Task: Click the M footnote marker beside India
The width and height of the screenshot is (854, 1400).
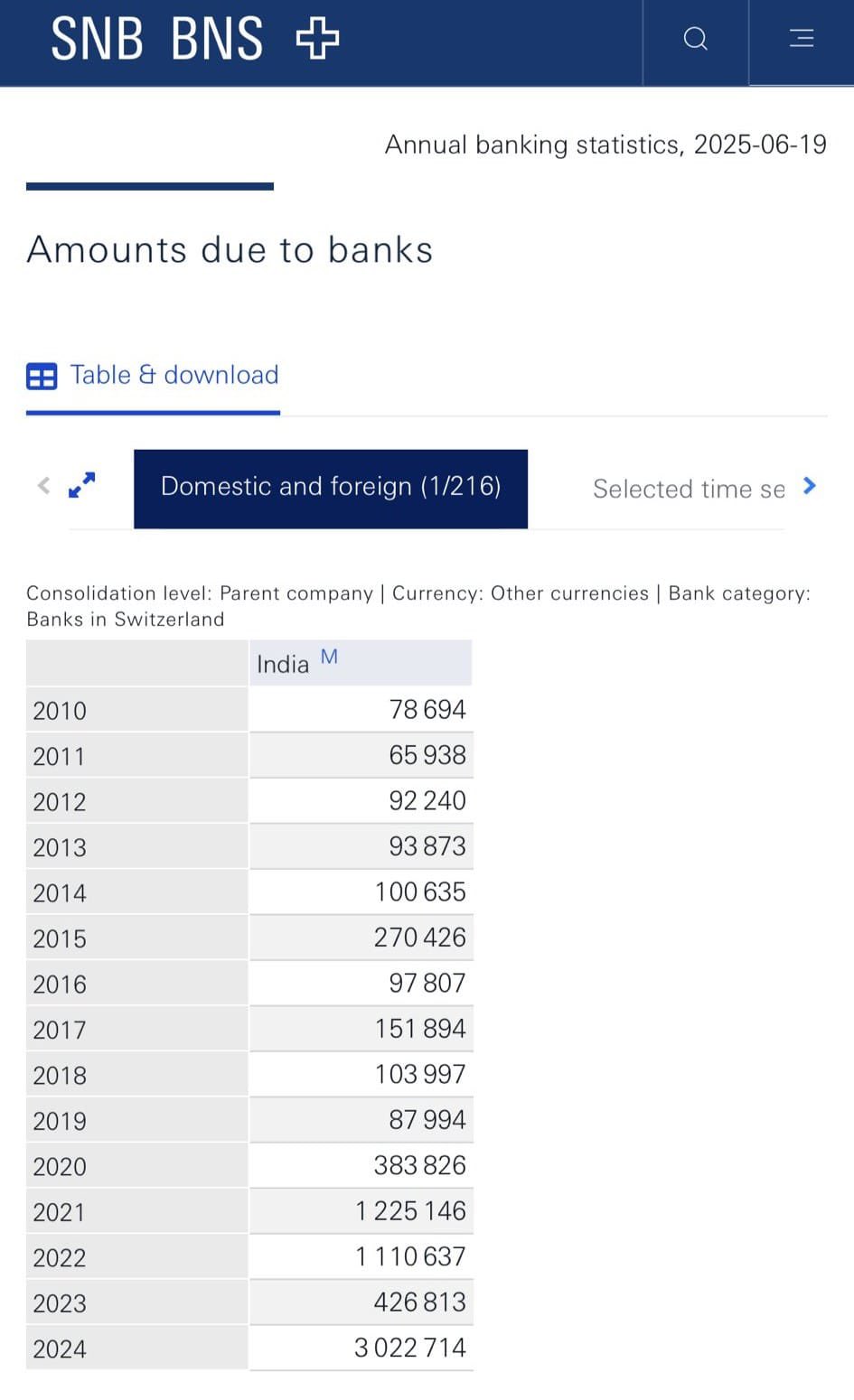Action: point(329,657)
